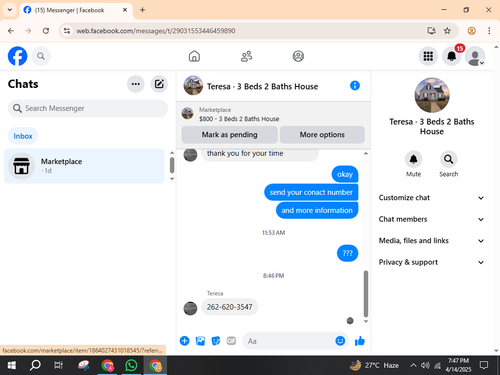Viewport: 500px width, 375px height.
Task: Open the grid Menu icon
Action: [428, 56]
